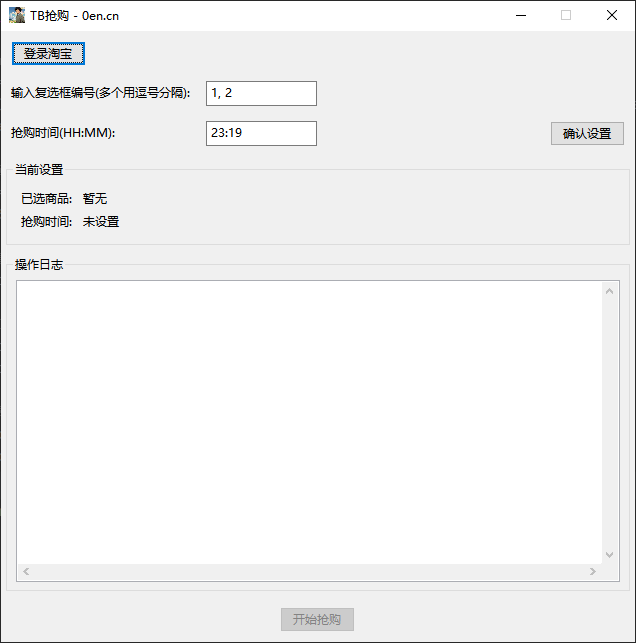Screen dimensions: 636x643
Task: Focus the checkbox number input containing 1, 2
Action: click(261, 93)
